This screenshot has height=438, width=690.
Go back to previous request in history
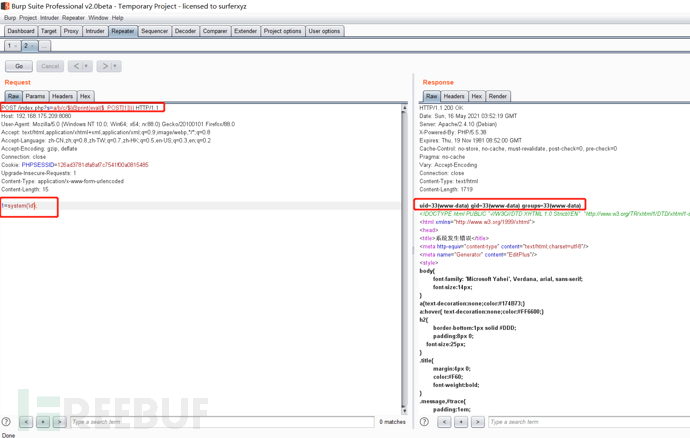click(x=76, y=66)
